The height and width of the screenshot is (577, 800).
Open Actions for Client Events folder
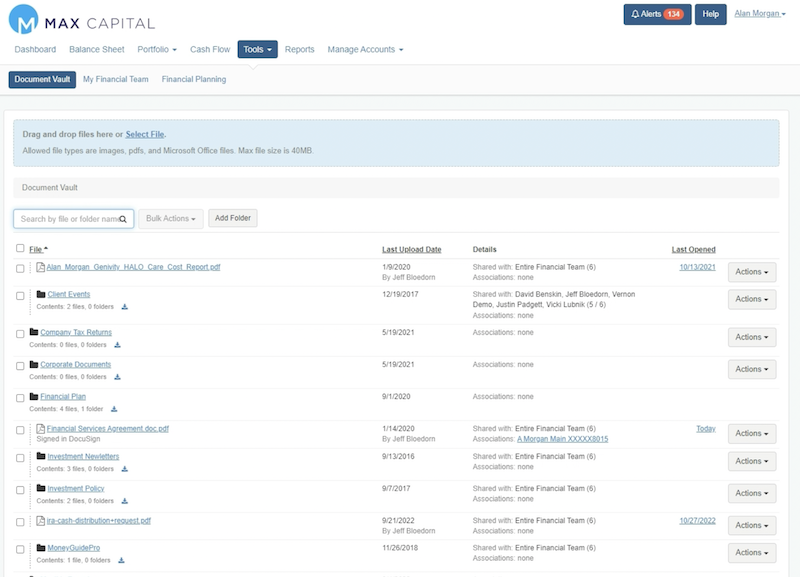point(752,299)
